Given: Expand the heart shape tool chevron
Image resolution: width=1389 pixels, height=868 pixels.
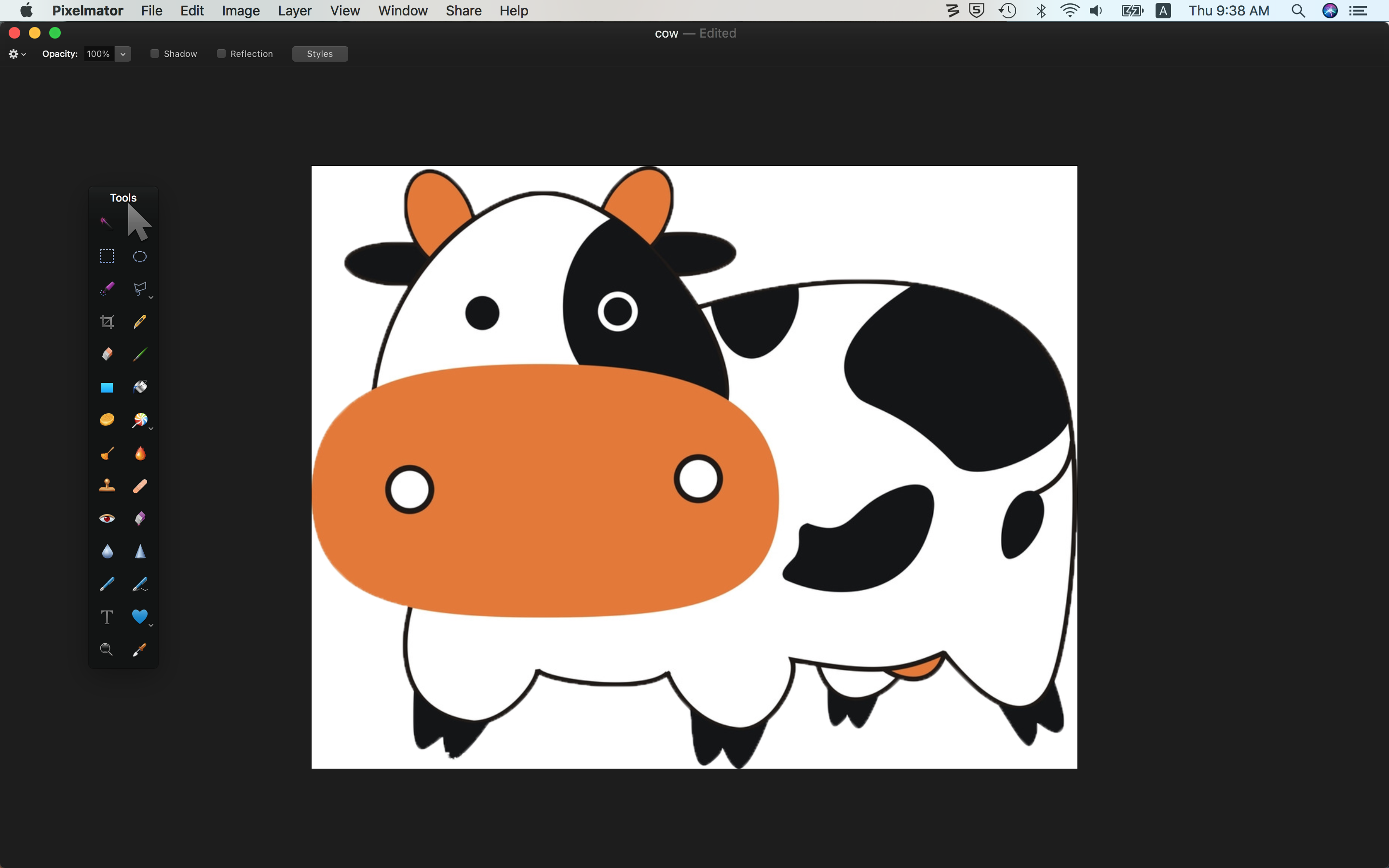Looking at the screenshot, I should 151,625.
